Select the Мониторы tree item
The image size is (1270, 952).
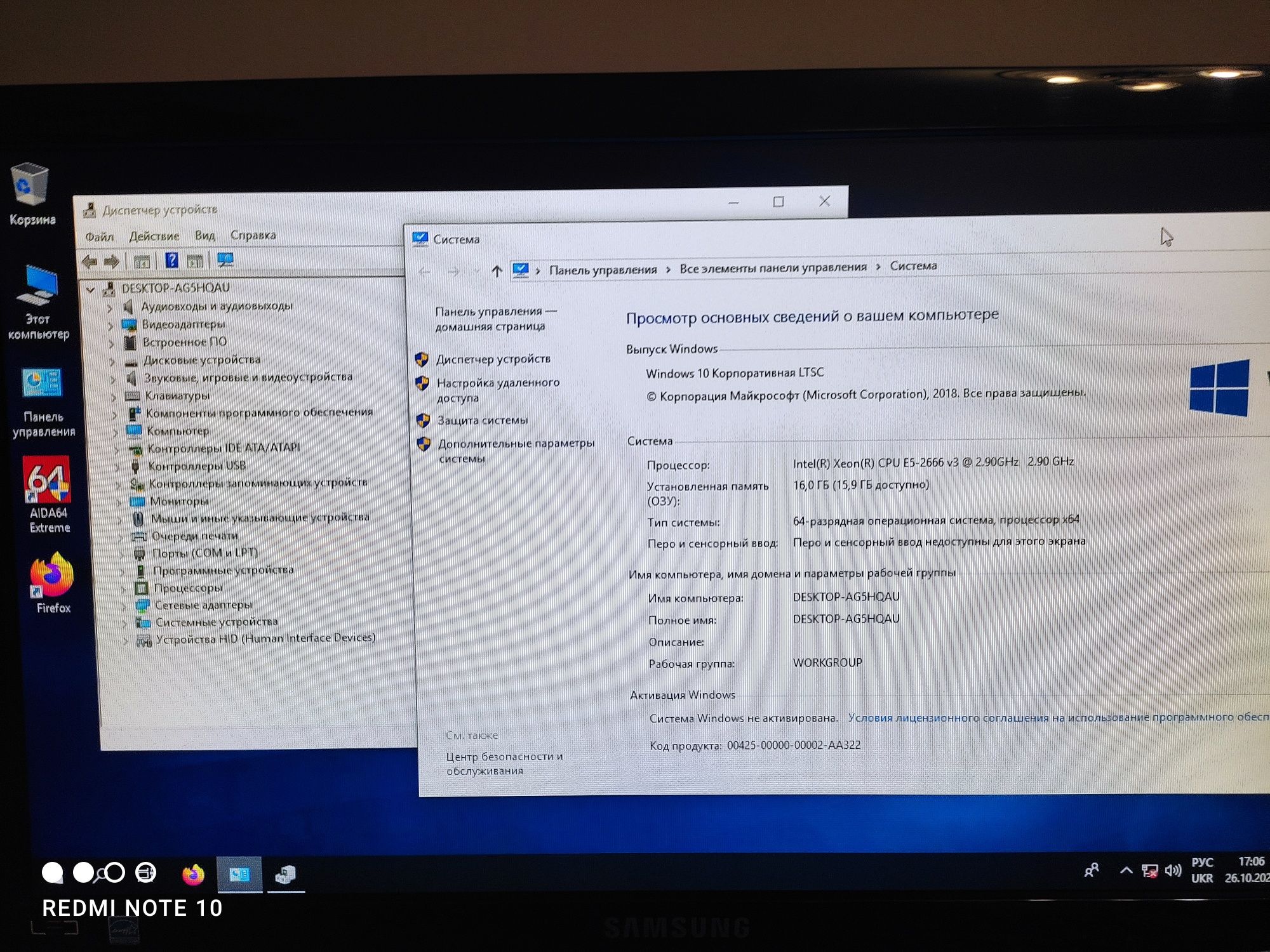point(179,501)
